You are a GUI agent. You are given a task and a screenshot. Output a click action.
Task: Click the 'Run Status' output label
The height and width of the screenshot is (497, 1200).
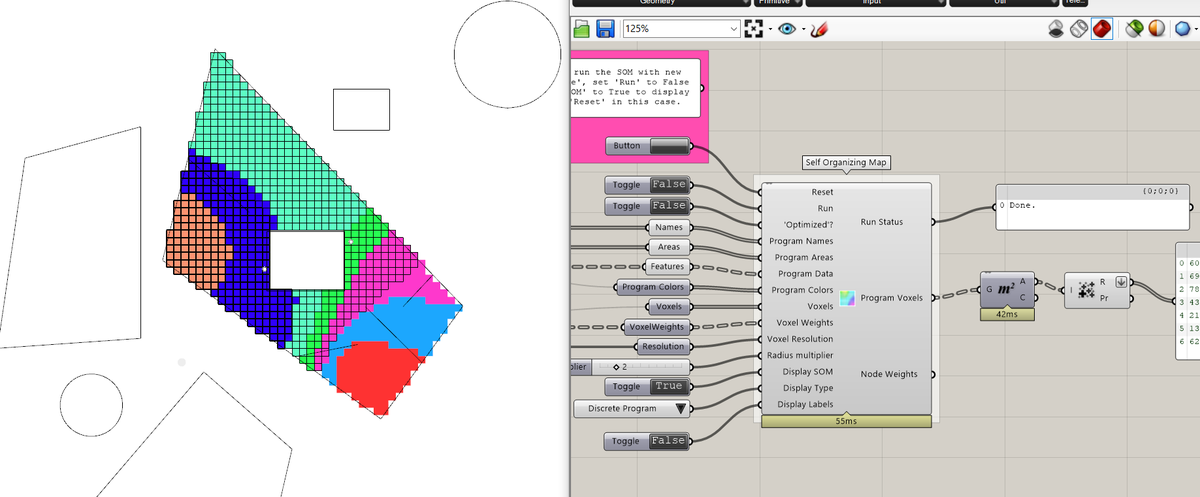point(884,222)
